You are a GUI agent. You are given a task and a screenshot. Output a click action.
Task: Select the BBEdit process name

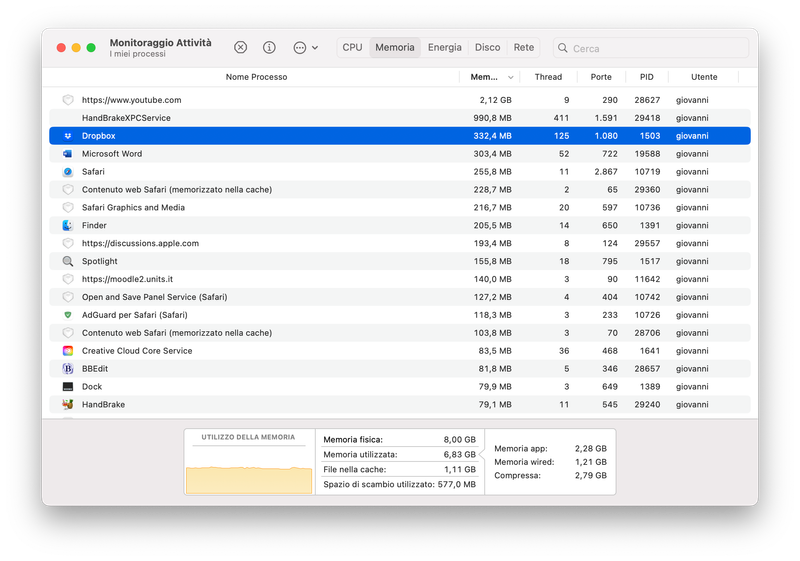pos(95,369)
